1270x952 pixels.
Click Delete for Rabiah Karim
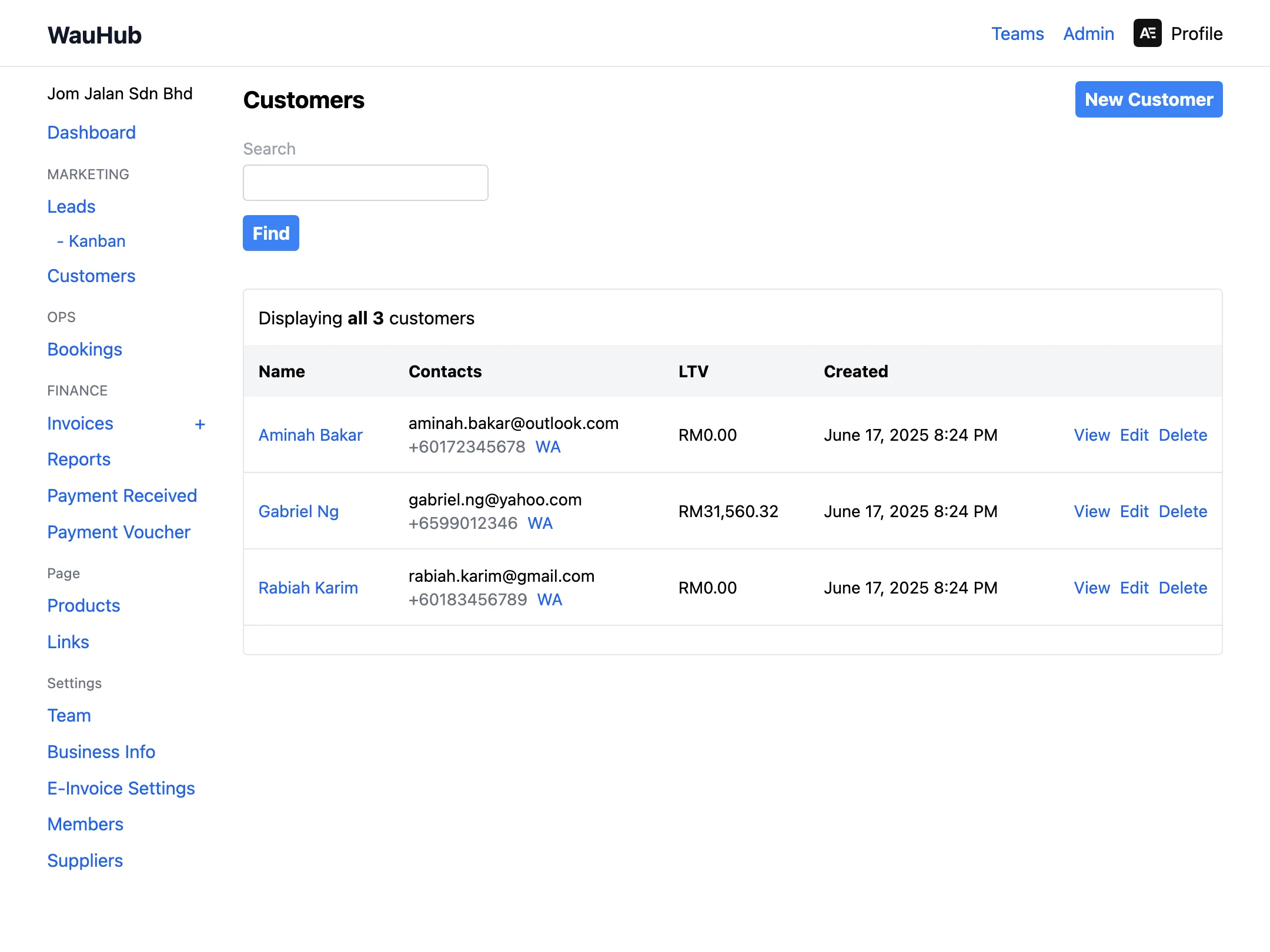pyautogui.click(x=1183, y=588)
